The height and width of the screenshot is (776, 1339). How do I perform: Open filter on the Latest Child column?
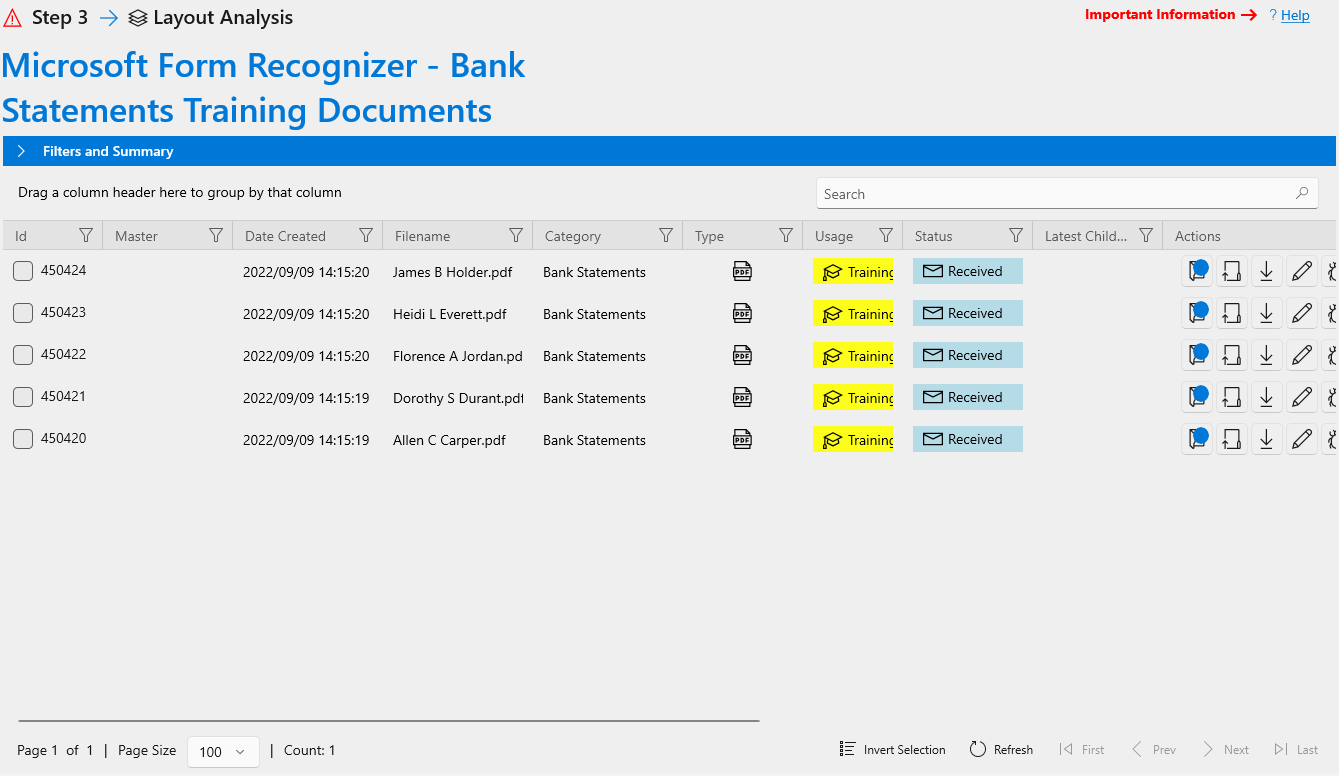(1146, 235)
